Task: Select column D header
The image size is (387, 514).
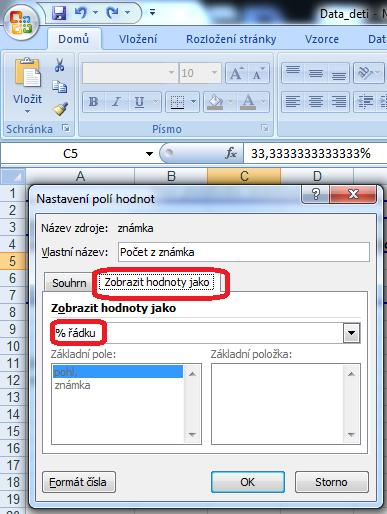Action: pyautogui.click(x=317, y=176)
